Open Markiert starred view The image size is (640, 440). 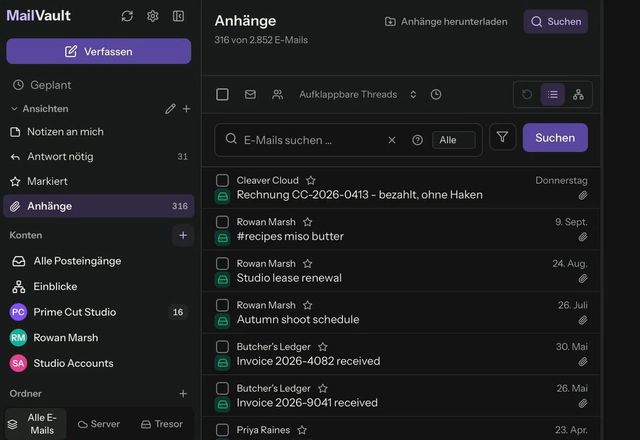point(98,181)
